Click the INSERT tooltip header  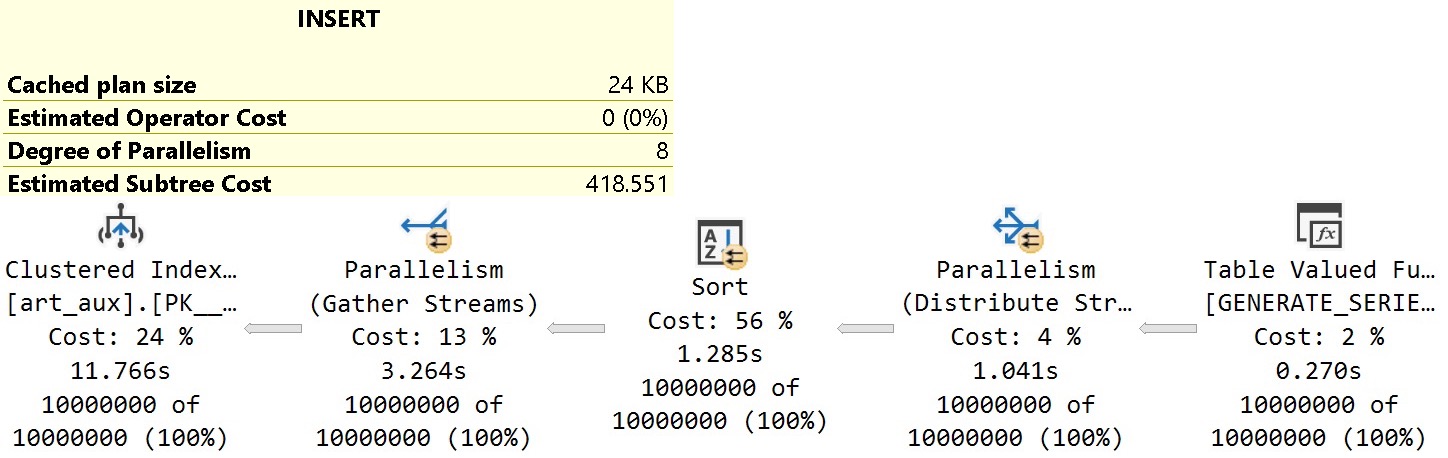coord(338,19)
